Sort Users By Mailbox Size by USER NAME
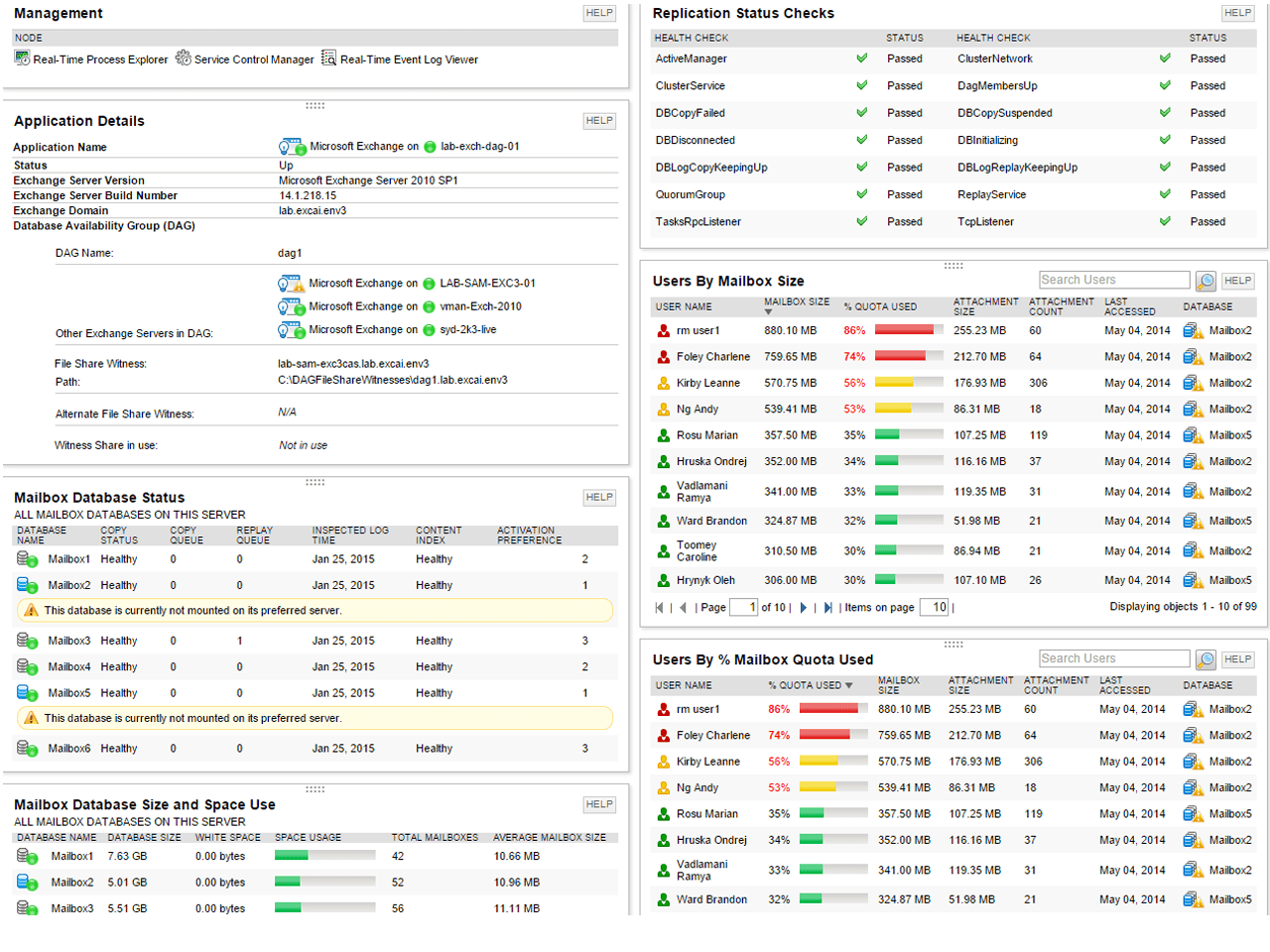The width and height of the screenshot is (1270, 952). point(684,307)
